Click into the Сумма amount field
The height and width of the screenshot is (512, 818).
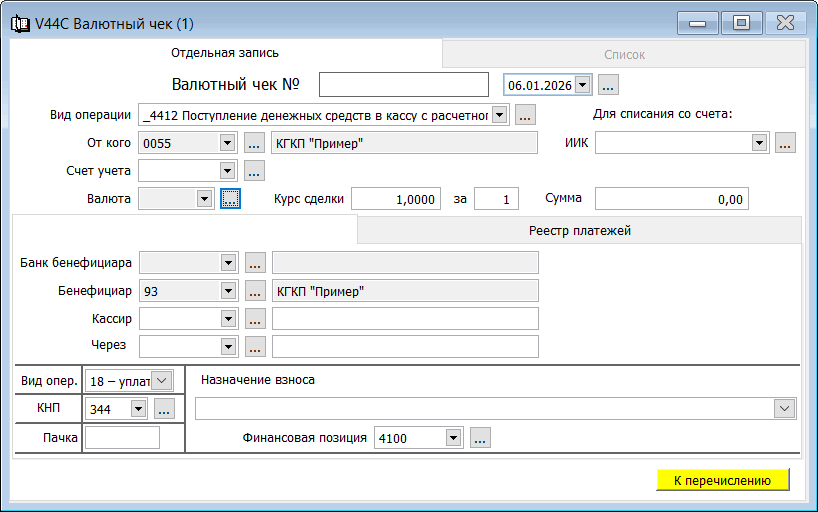coord(671,199)
